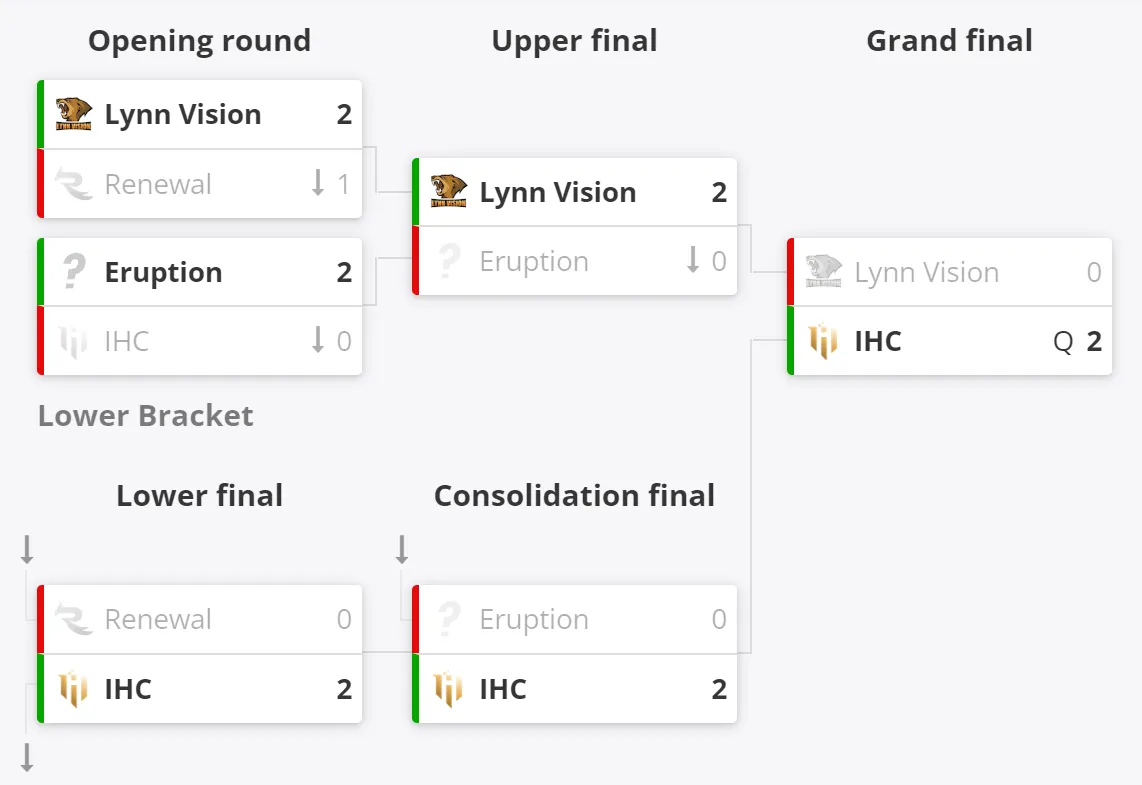Screen dimensions: 1142x785
Task: Click Eruption question mark logo in Opening round
Action: (74, 272)
